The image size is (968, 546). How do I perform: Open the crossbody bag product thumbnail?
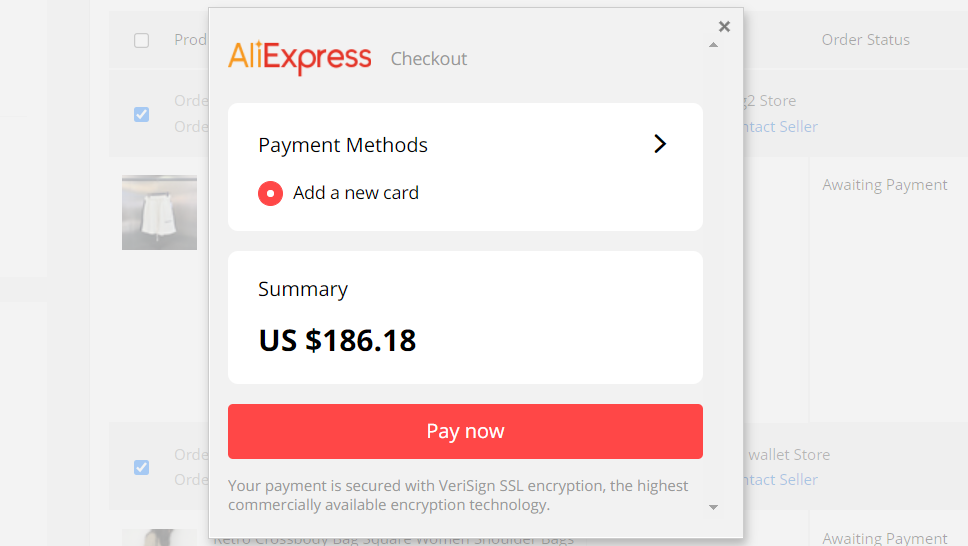click(x=159, y=537)
